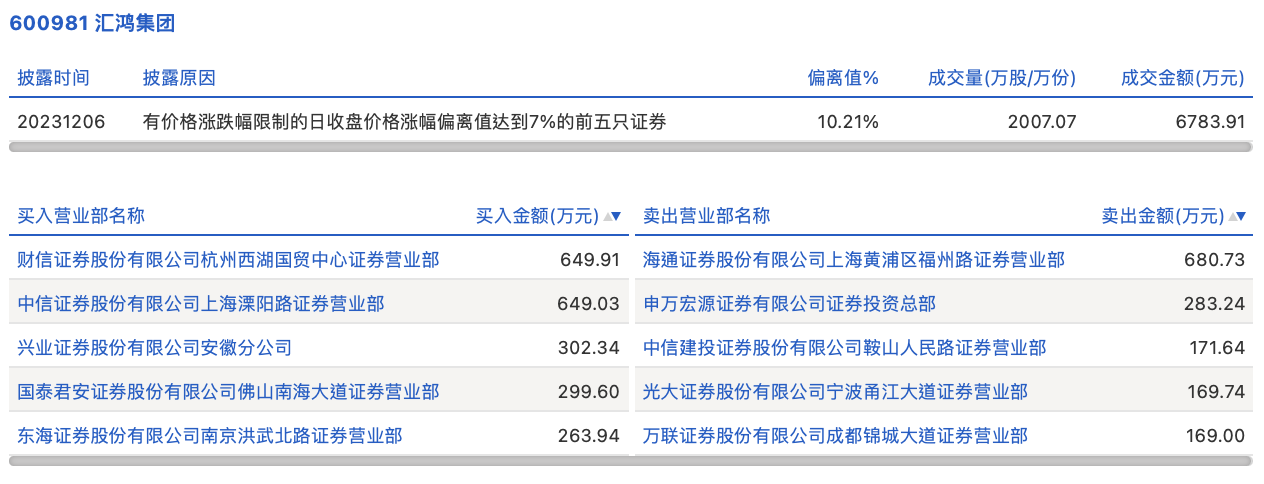Open 光大证券宁波甬江大道营业部 link
The width and height of the screenshot is (1264, 484).
[835, 392]
